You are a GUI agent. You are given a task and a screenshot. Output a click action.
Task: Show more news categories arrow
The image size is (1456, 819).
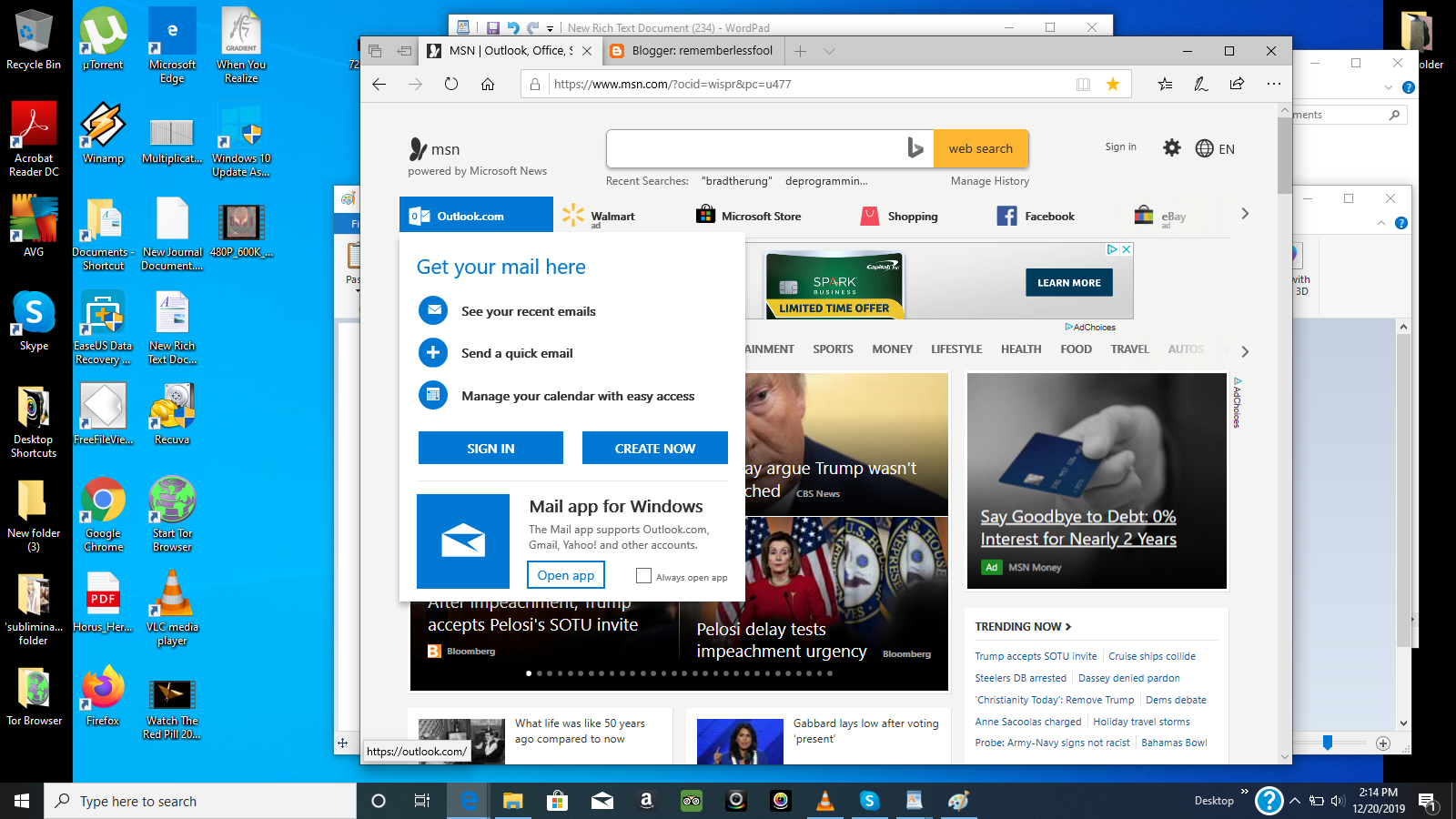pyautogui.click(x=1245, y=351)
